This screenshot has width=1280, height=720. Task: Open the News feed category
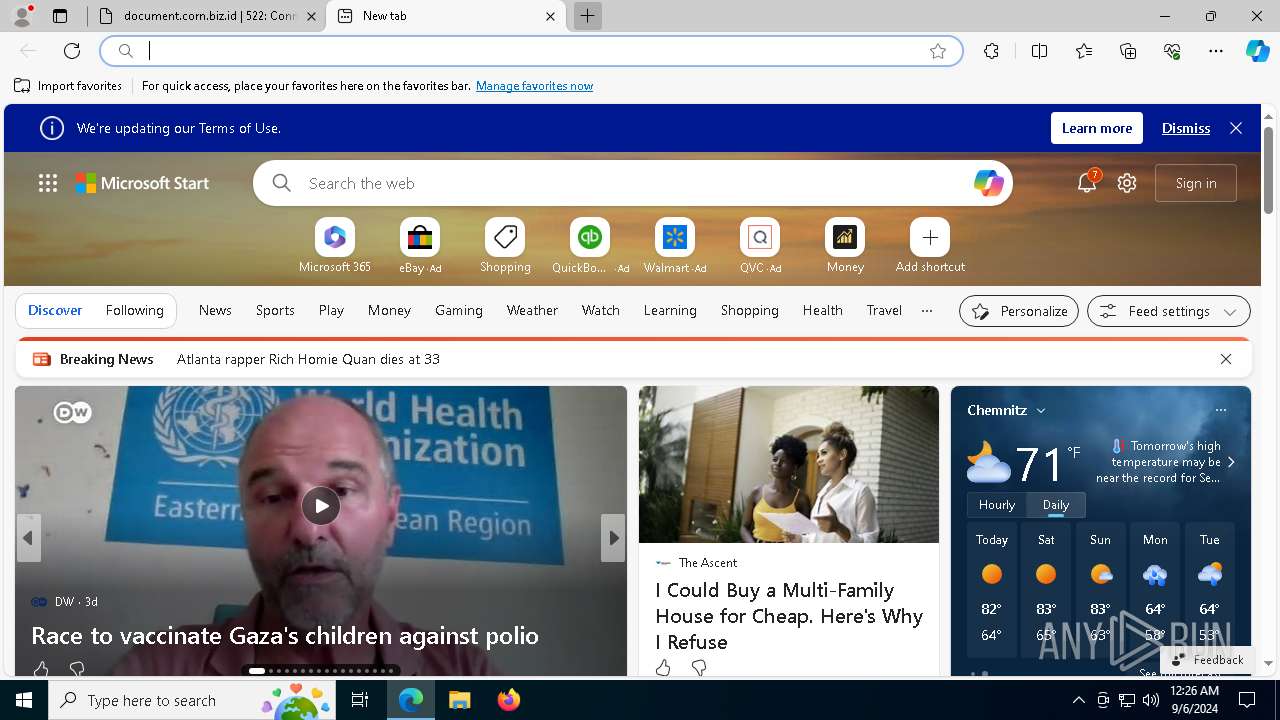coord(215,311)
